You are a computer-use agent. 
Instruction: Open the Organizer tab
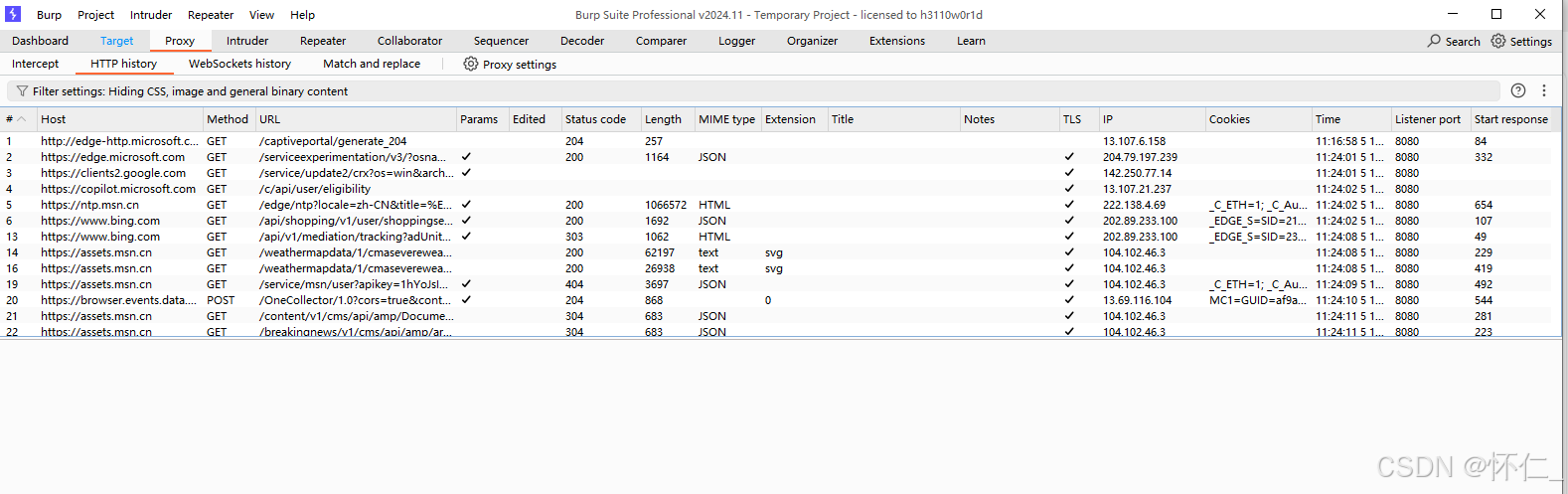click(x=812, y=41)
